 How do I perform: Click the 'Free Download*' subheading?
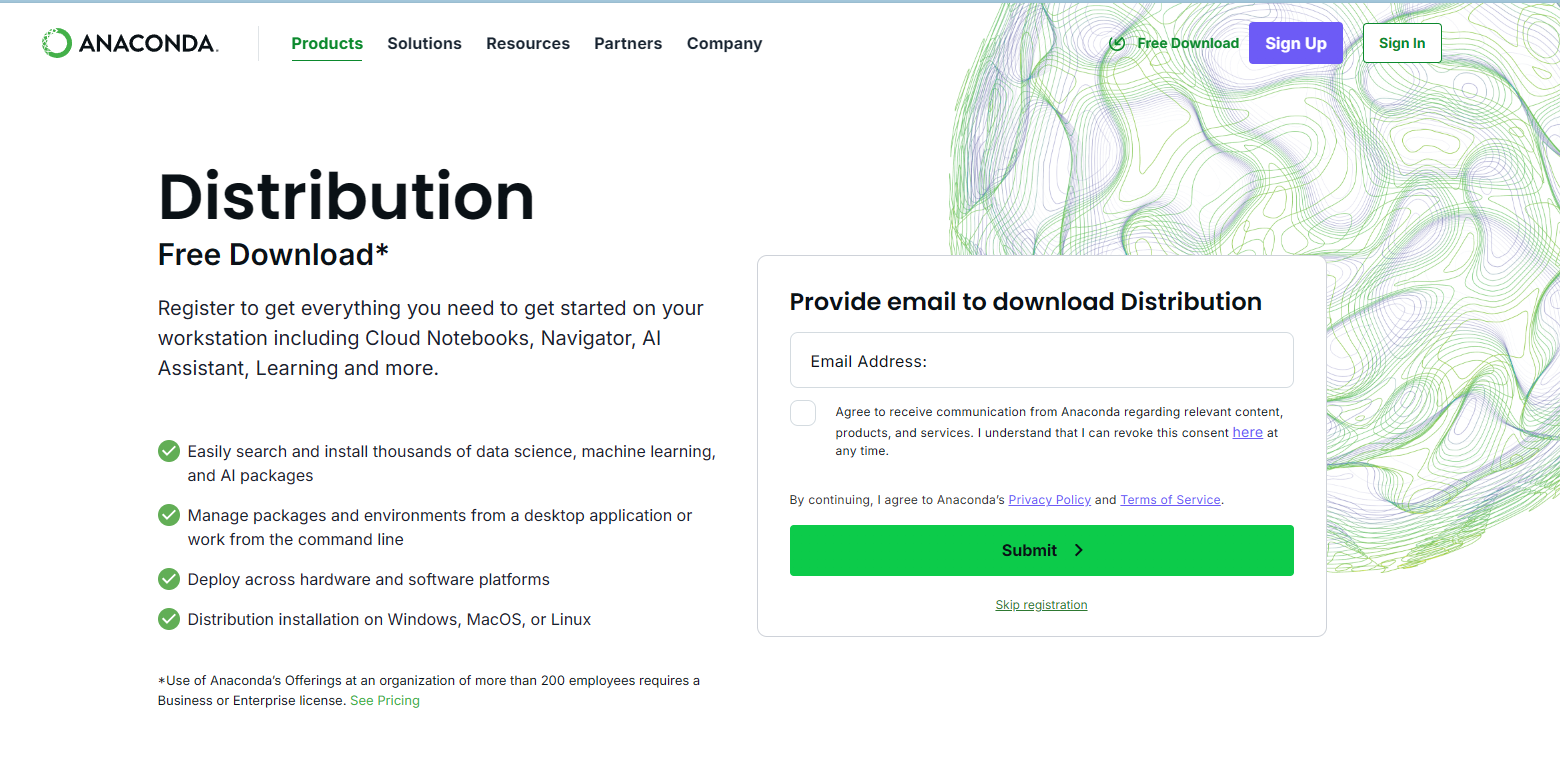pyautogui.click(x=273, y=255)
